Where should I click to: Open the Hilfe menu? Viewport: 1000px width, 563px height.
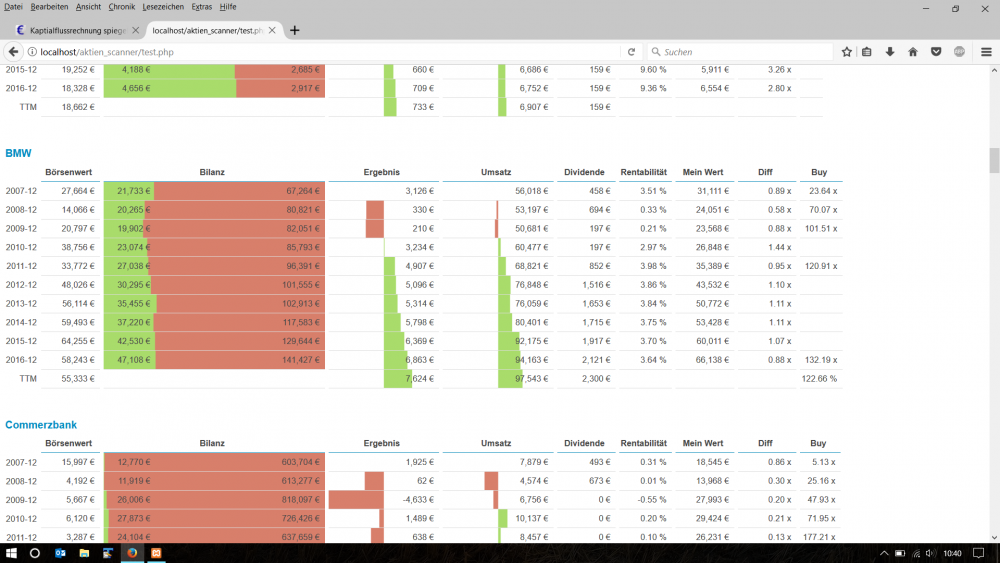[228, 7]
